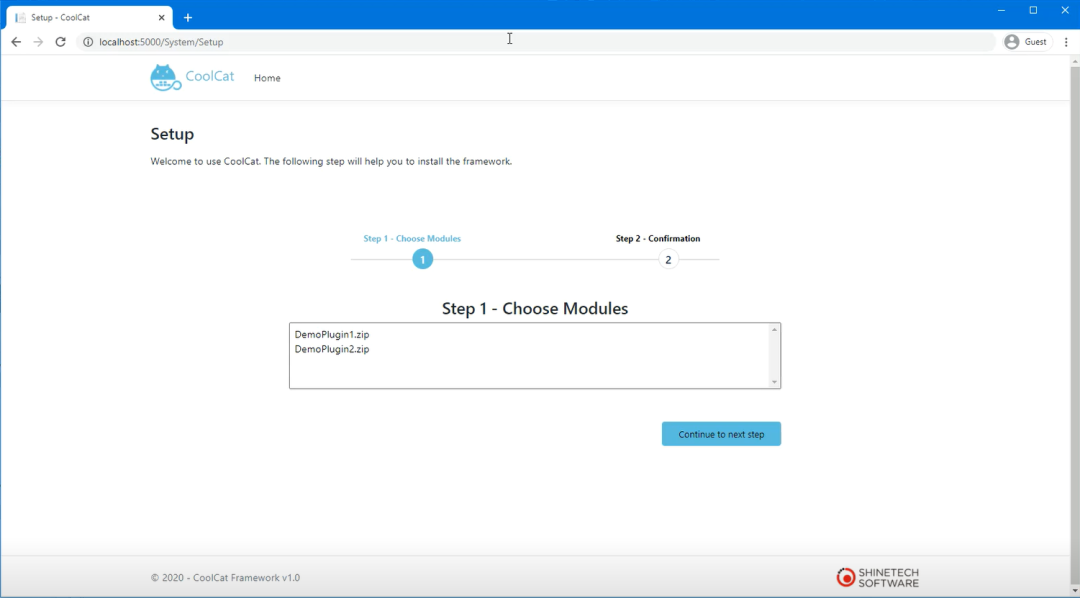Click the footer CoolCat Framework v1.0 text
Image resolution: width=1080 pixels, height=598 pixels.
tap(225, 578)
